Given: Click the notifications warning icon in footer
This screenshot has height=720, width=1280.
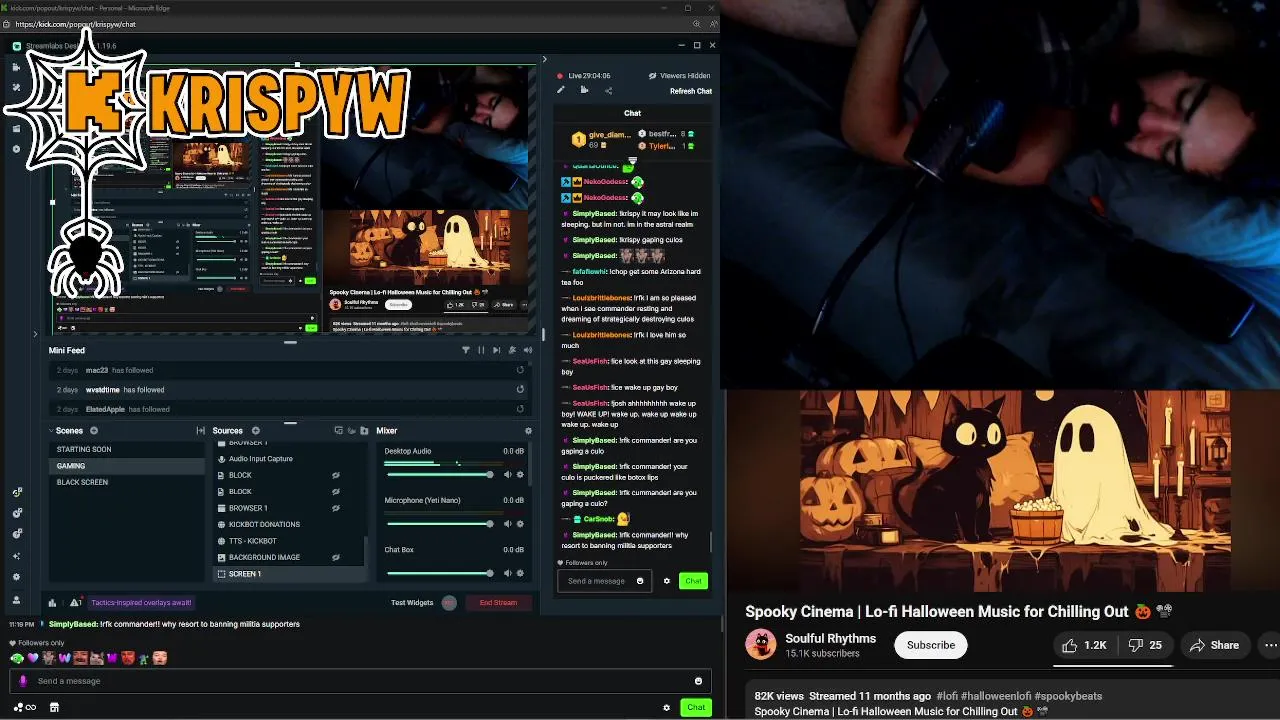Looking at the screenshot, I should click(x=75, y=603).
